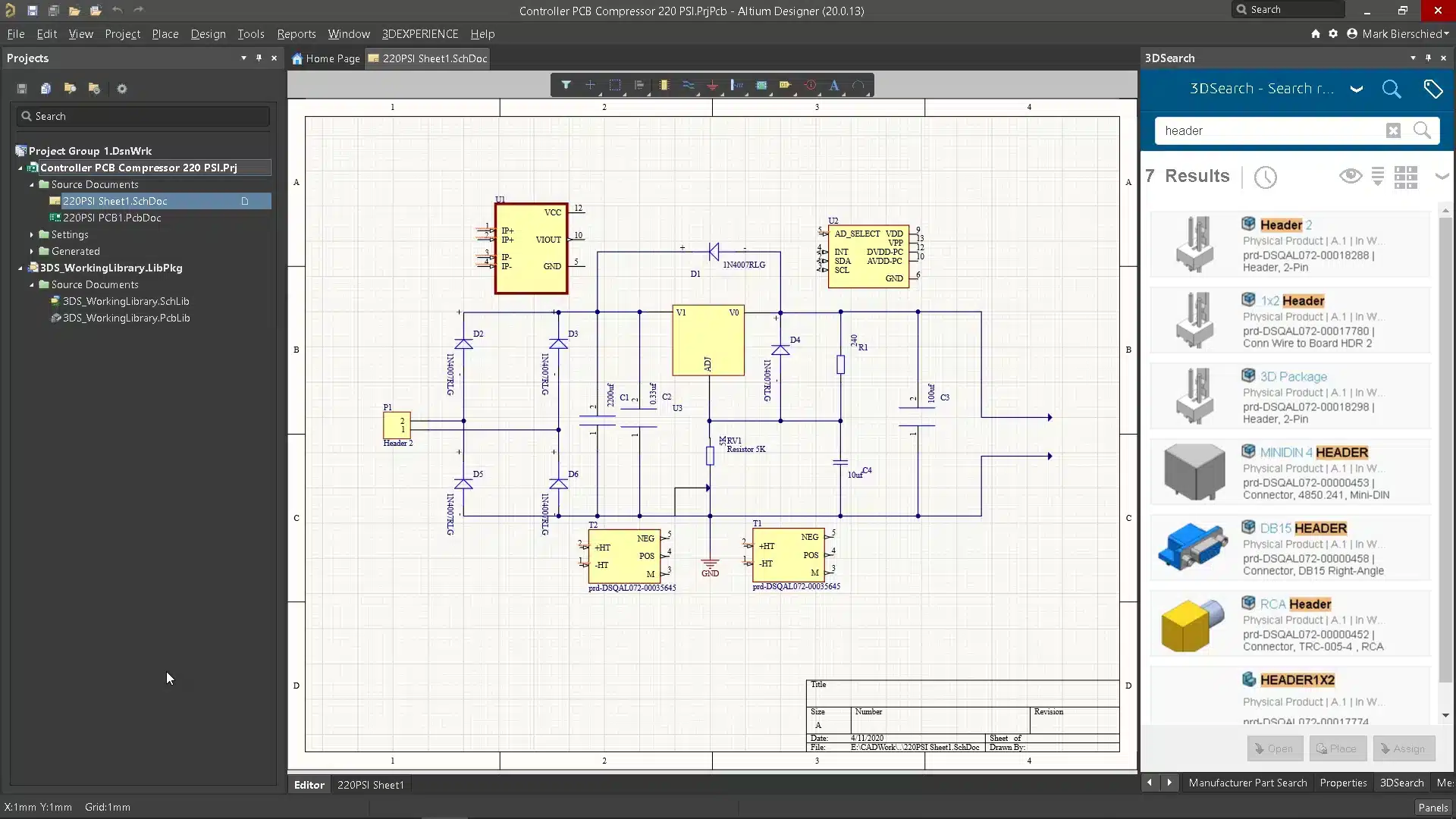Collapse the Source Documents tree node
The height and width of the screenshot is (819, 1456).
click(x=32, y=184)
